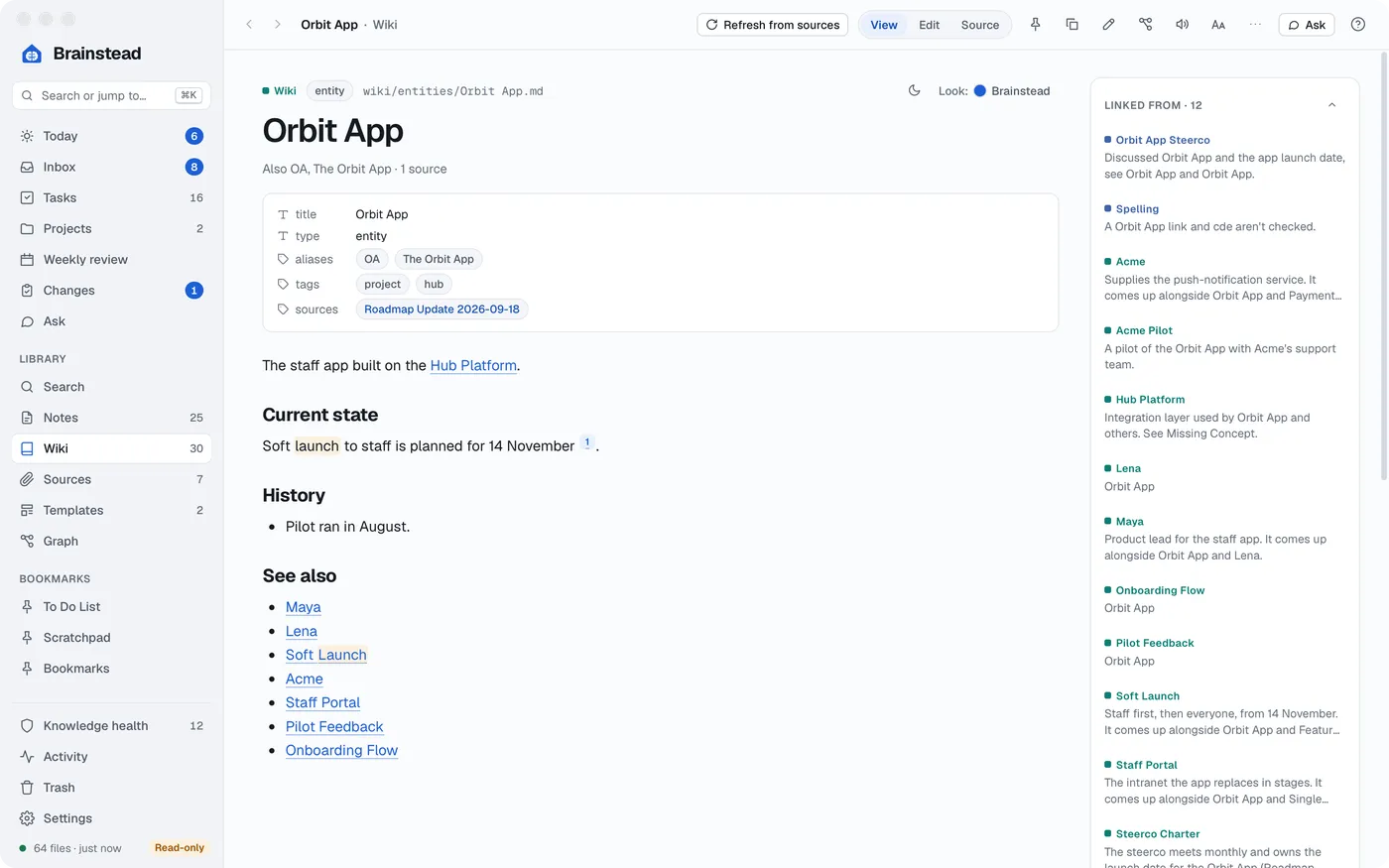Open Knowledge health in sidebar
This screenshot has height=868, width=1389.
click(111, 725)
